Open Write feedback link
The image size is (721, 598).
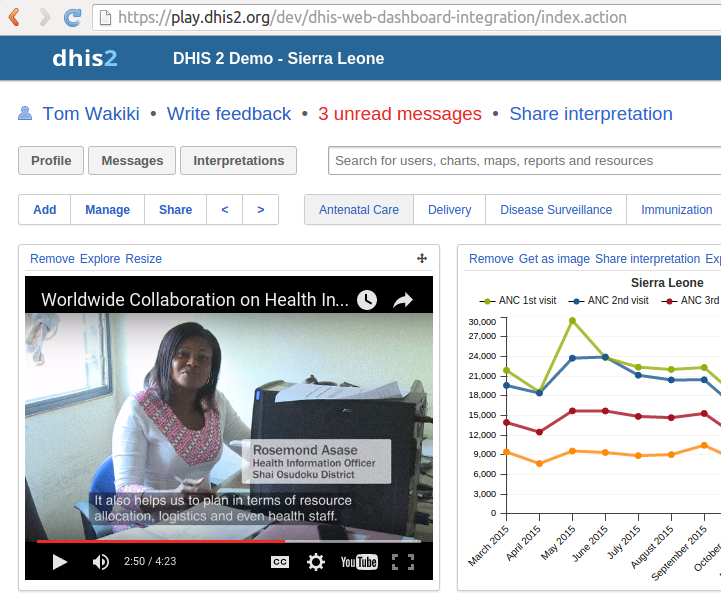click(229, 114)
